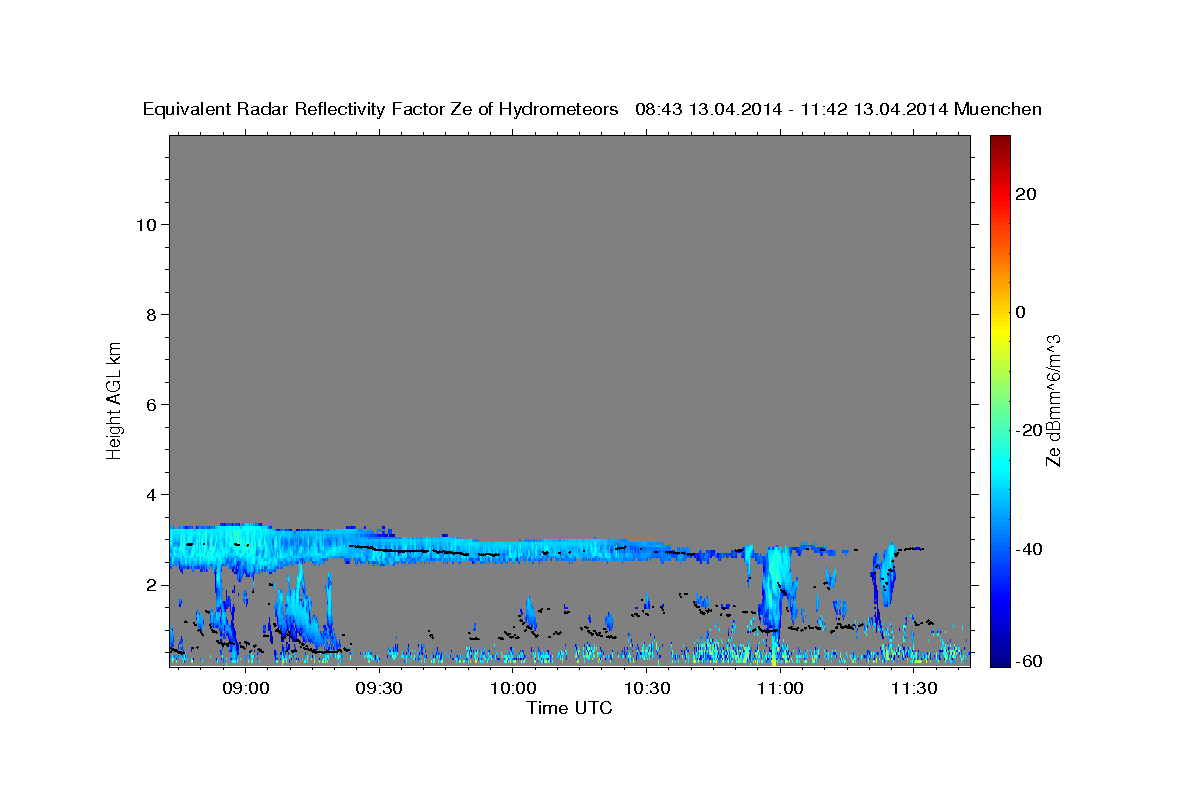This screenshot has height=800, width=1200.
Task: Click the 09:30 time tick label
Action: [379, 689]
